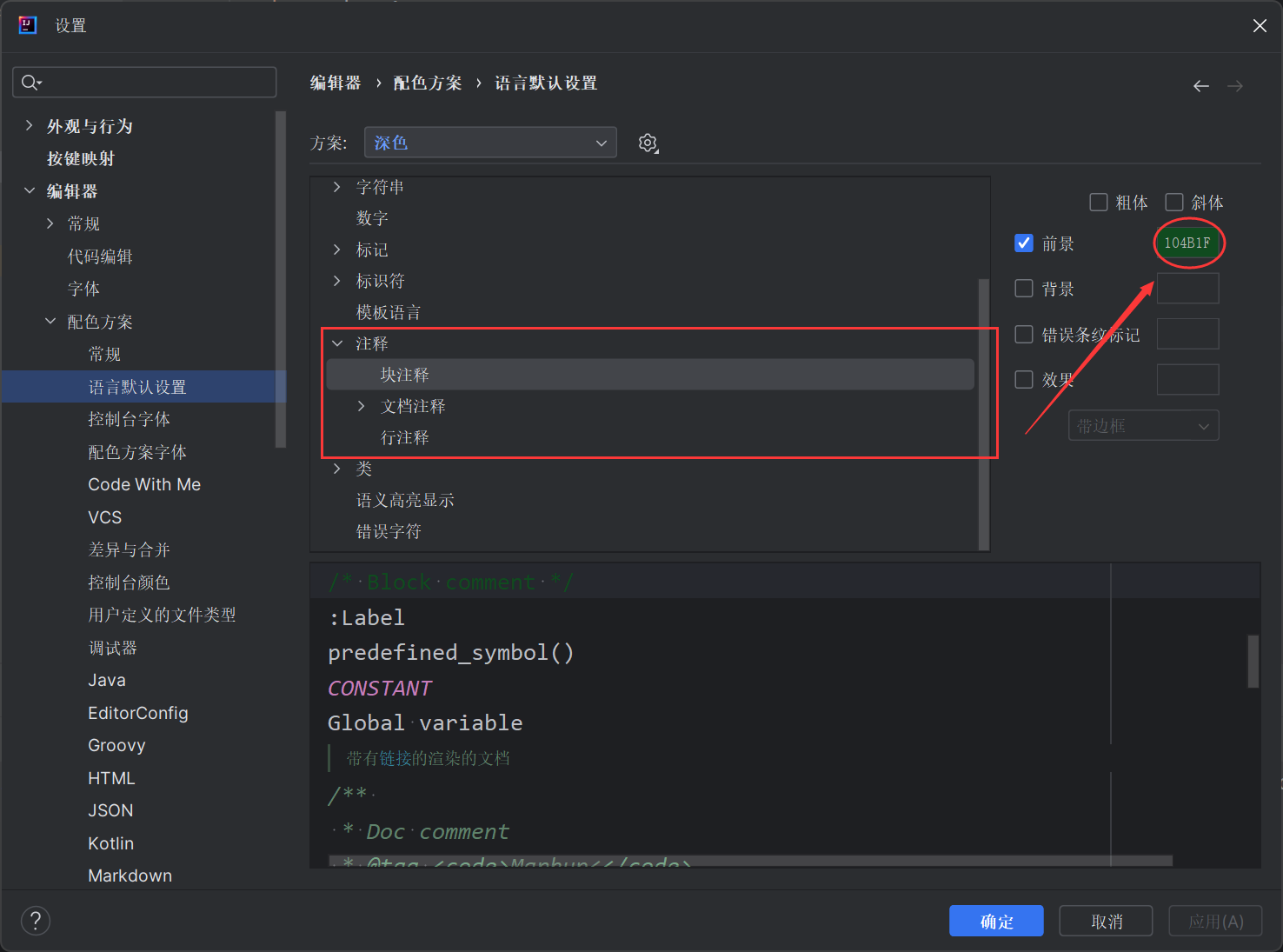This screenshot has height=952, width=1283.
Task: Click the forward navigation arrow
Action: pyautogui.click(x=1234, y=86)
